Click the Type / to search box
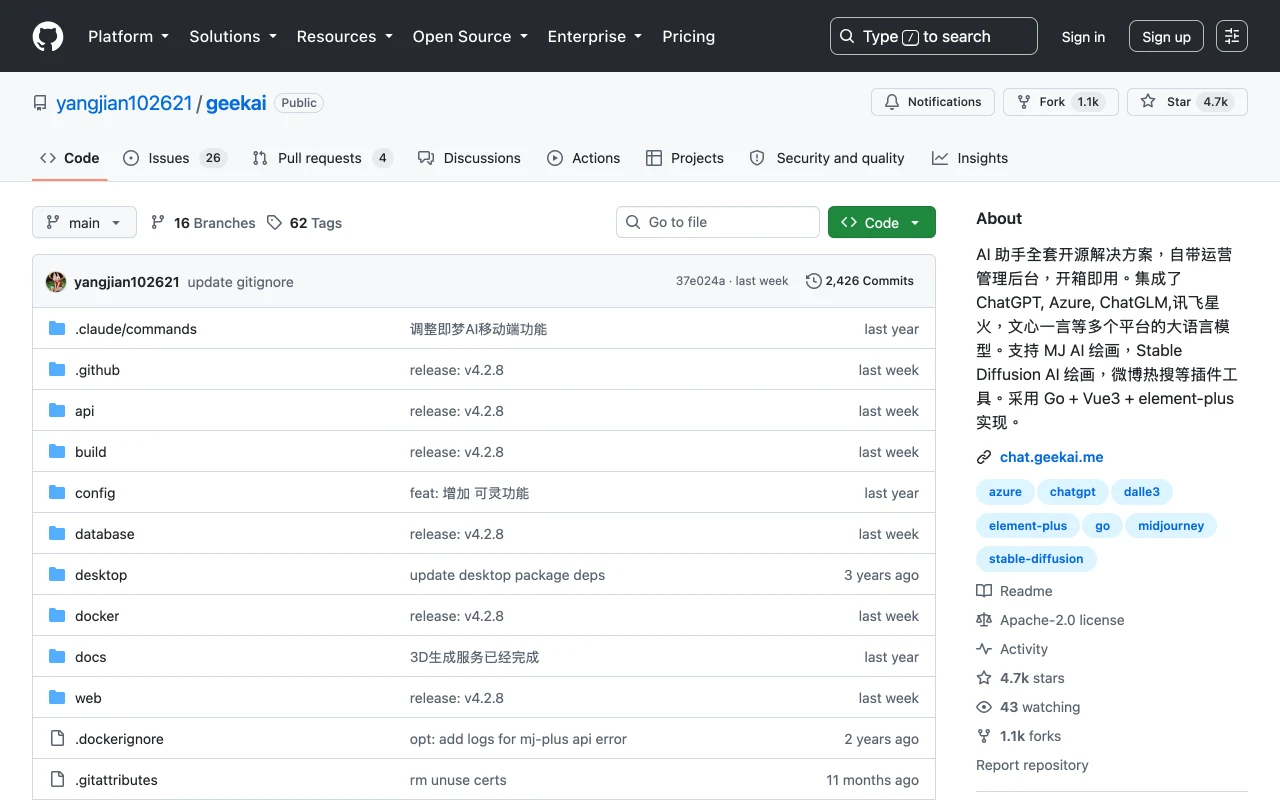This screenshot has height=800, width=1280. click(934, 36)
